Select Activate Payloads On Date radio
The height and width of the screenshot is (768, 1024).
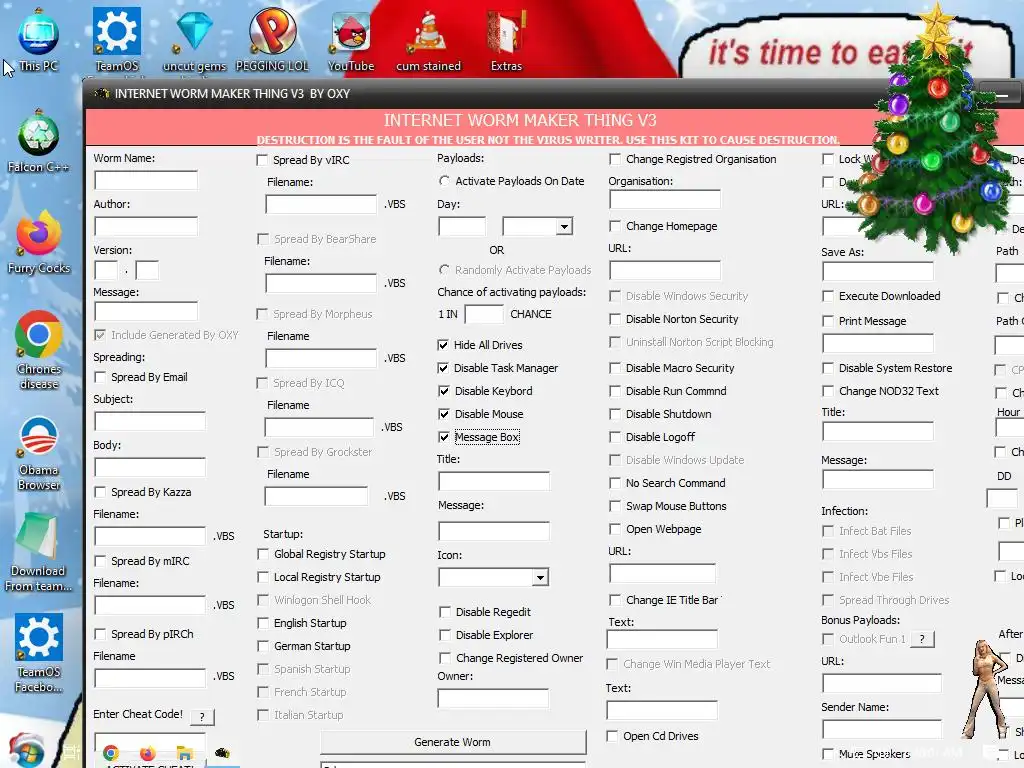[444, 181]
